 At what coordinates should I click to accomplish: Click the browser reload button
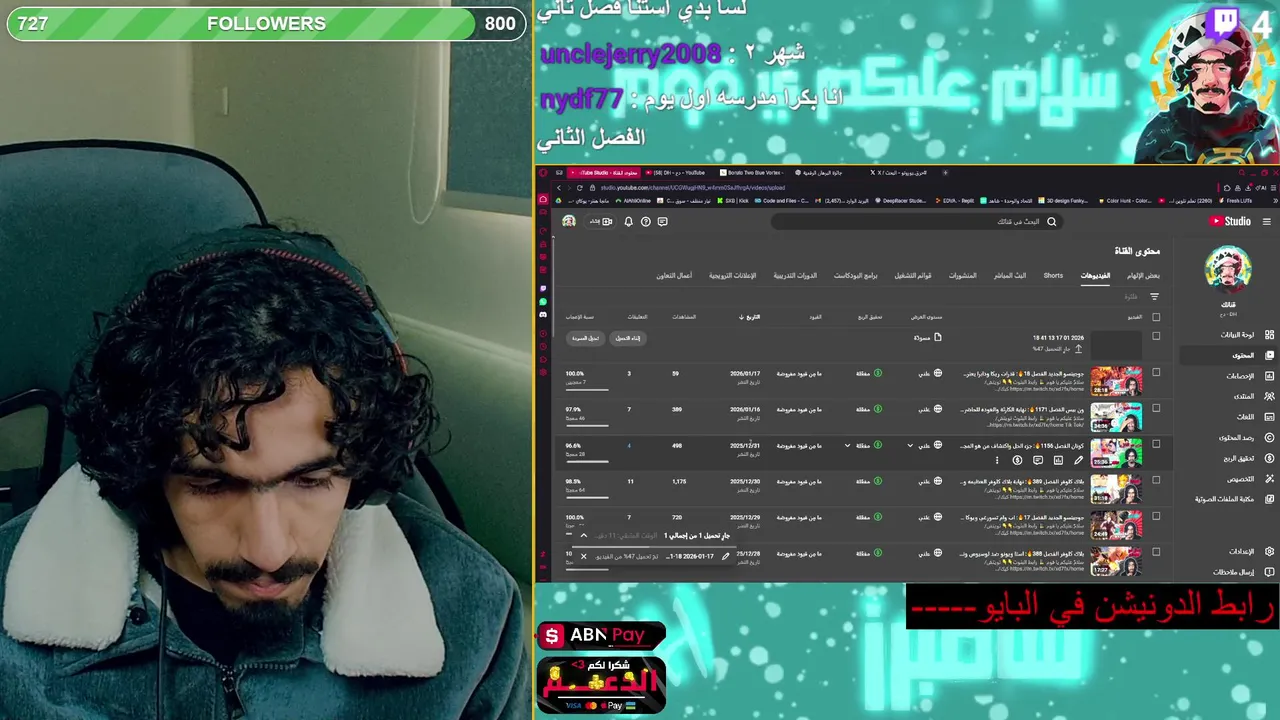579,187
